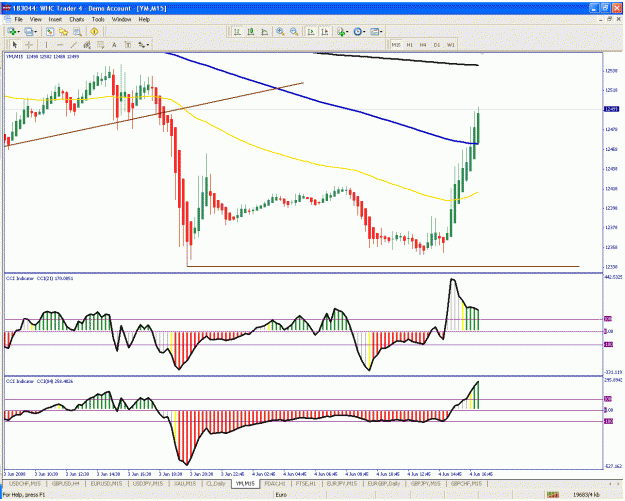Open the Window menu
Image resolution: width=625 pixels, height=501 pixels.
(121, 19)
